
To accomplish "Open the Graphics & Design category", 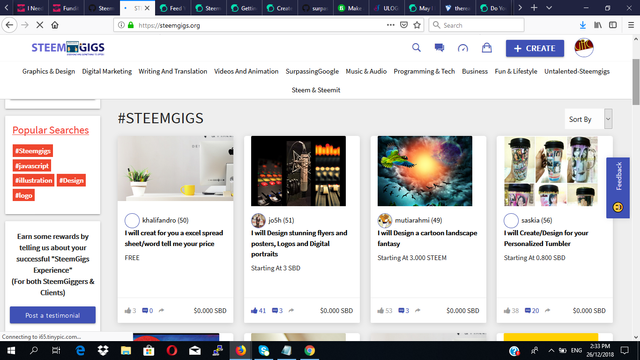I will (49, 71).
